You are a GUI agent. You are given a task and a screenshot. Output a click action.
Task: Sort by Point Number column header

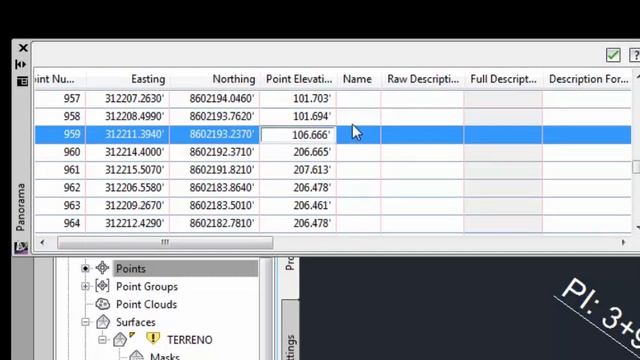(x=60, y=79)
